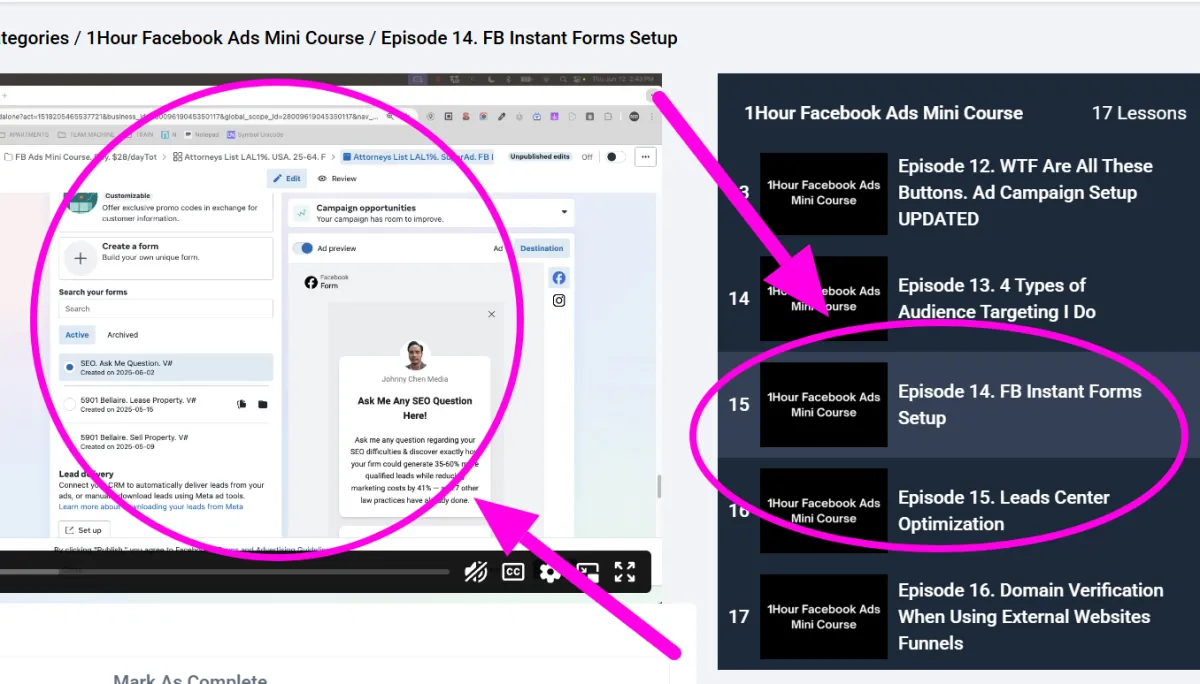Select SEO. Ask Me Question form radio
Screen dimensions: 1200x684
(x=69, y=367)
